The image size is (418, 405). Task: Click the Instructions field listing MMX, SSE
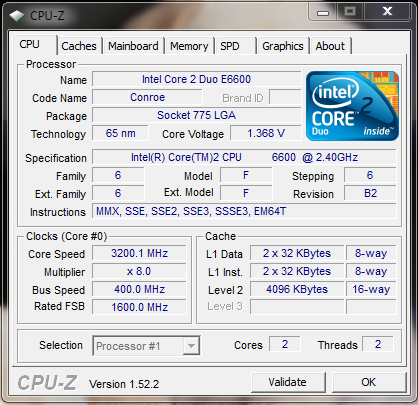(x=244, y=211)
